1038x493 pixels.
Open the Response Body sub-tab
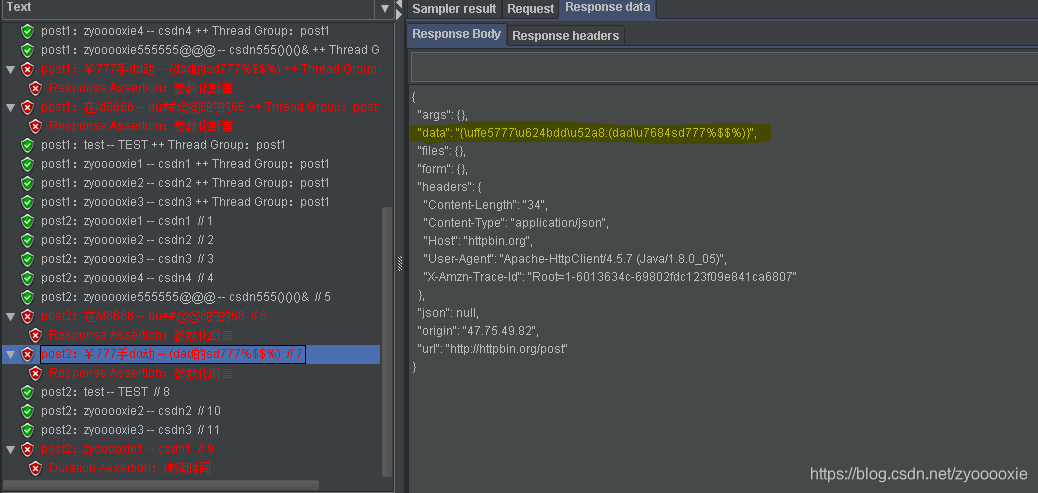(x=457, y=34)
